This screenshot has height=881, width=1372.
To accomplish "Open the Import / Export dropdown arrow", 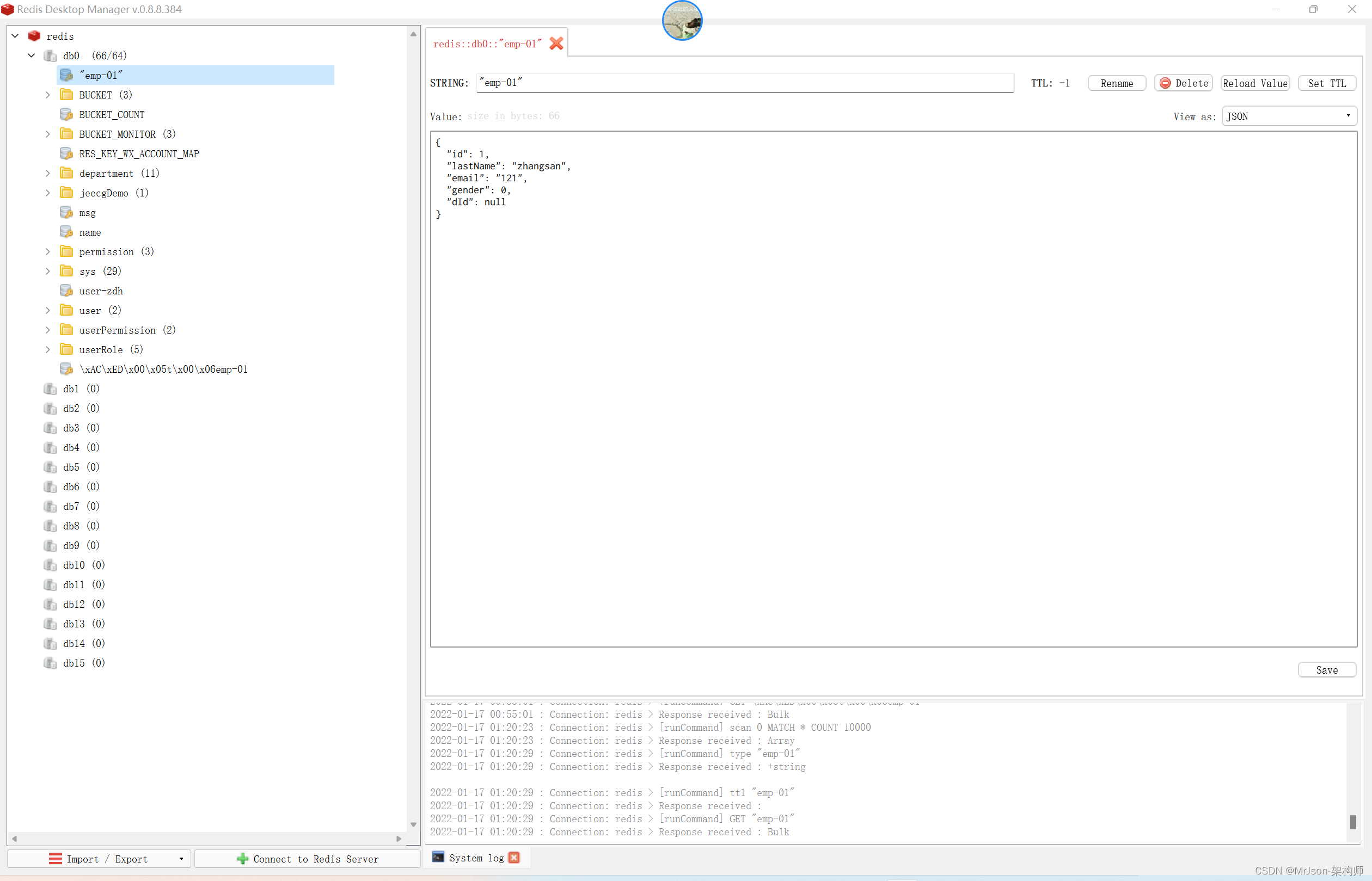I will click(x=181, y=859).
